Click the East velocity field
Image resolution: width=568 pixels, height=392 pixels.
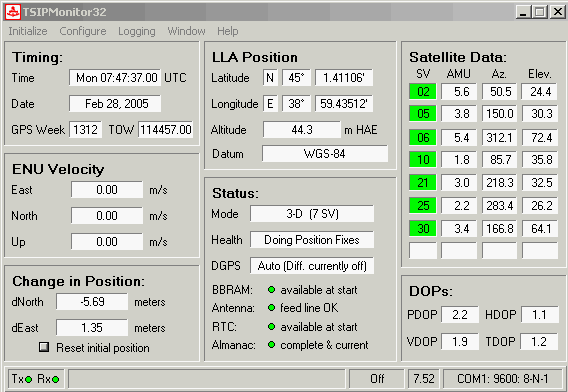(x=107, y=190)
